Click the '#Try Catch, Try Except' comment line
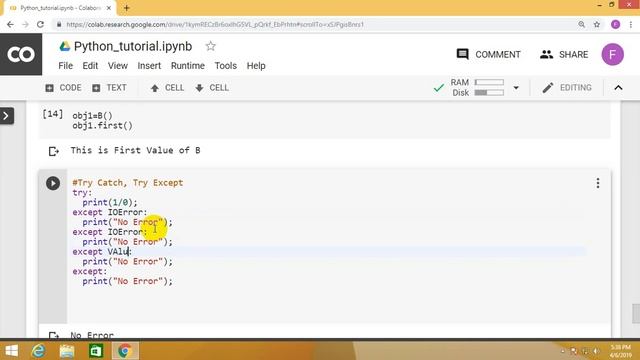This screenshot has height=360, width=640. point(128,182)
